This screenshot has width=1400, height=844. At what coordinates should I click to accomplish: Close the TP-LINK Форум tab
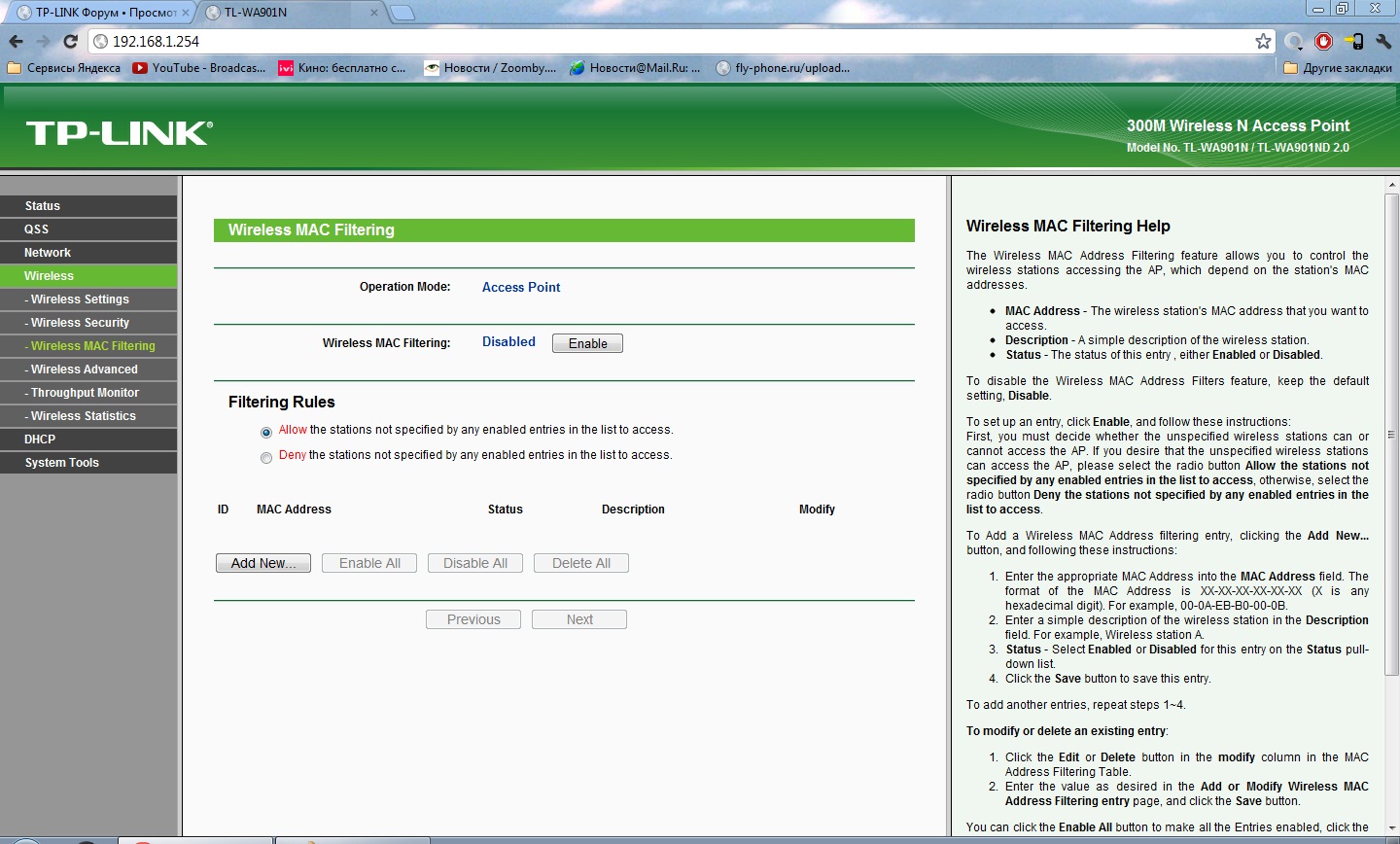point(186,13)
